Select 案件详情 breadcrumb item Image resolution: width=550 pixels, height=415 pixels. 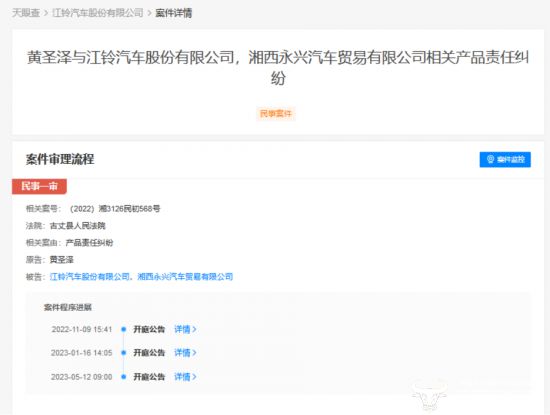point(174,13)
